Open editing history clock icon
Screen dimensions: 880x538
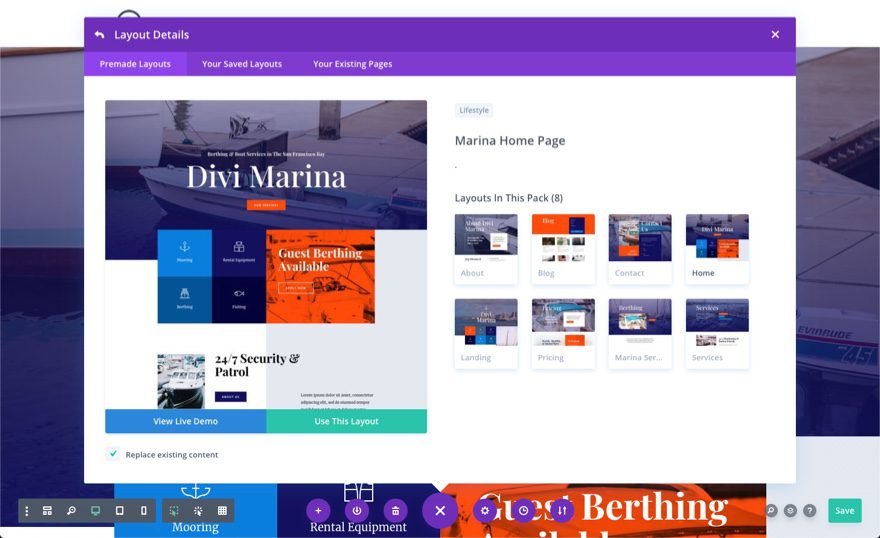pos(524,511)
